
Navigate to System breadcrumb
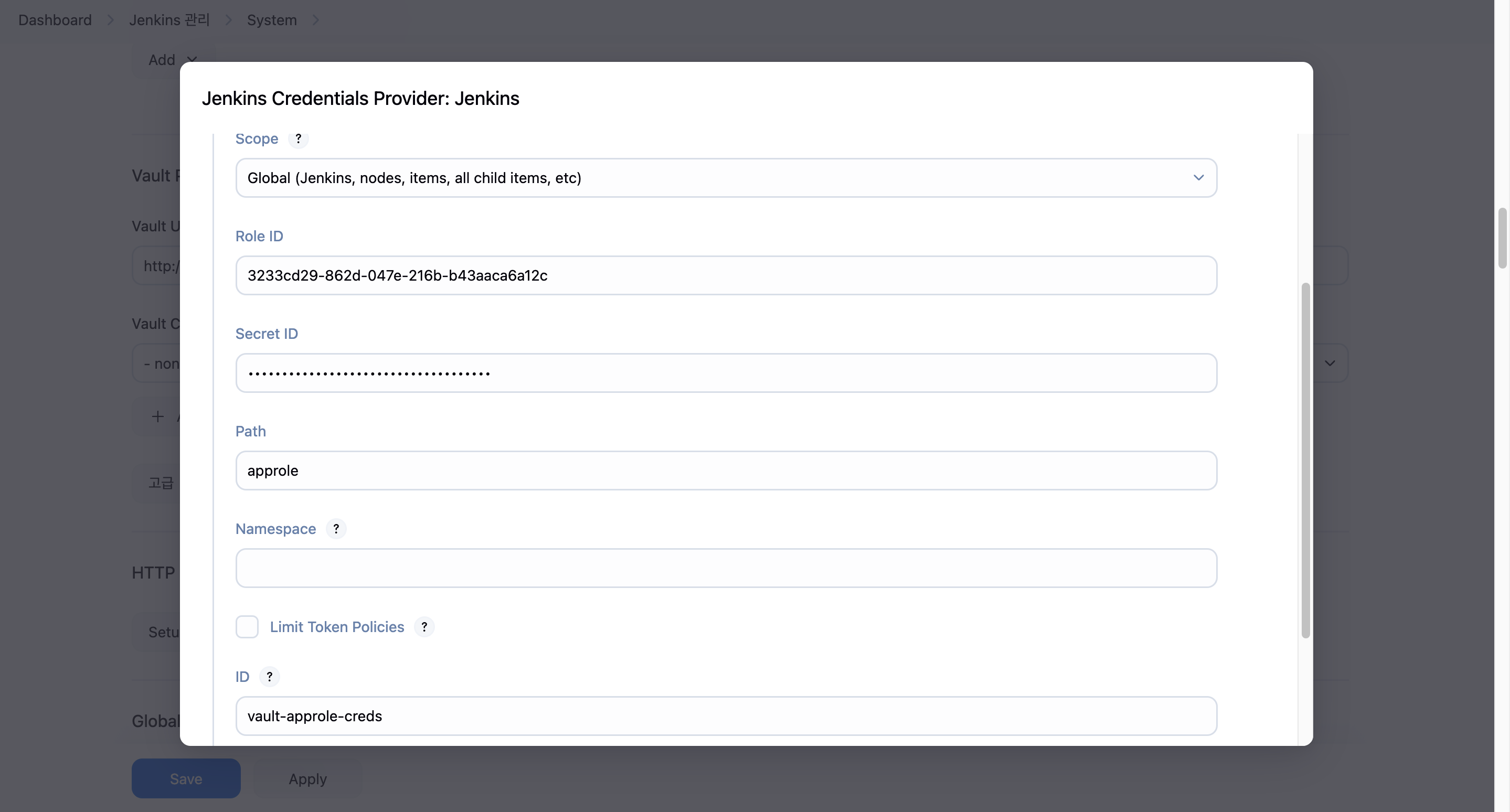point(271,20)
